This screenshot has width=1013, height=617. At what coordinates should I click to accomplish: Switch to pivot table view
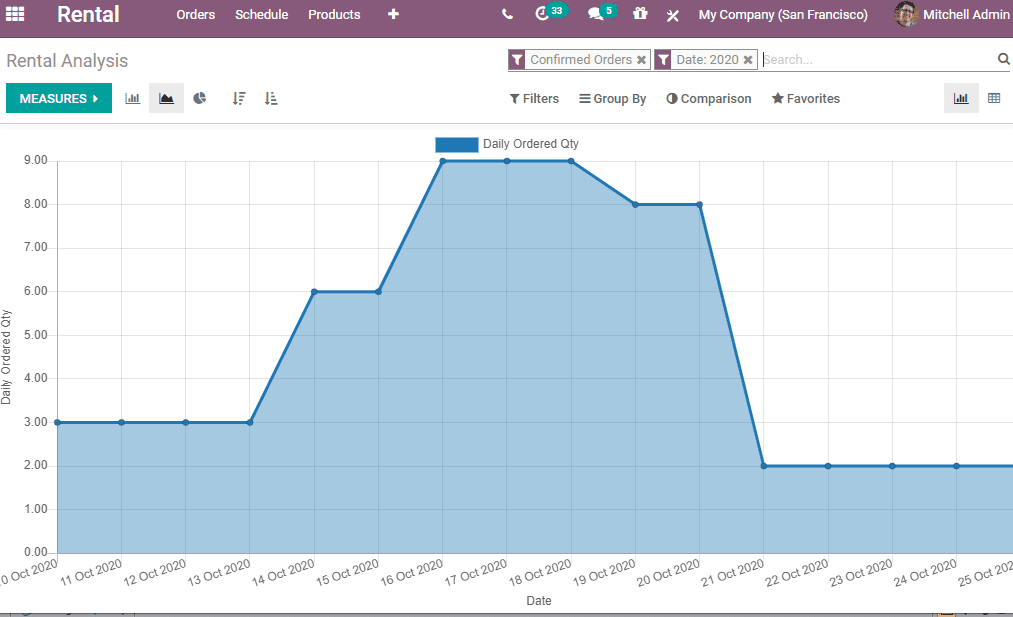(994, 98)
